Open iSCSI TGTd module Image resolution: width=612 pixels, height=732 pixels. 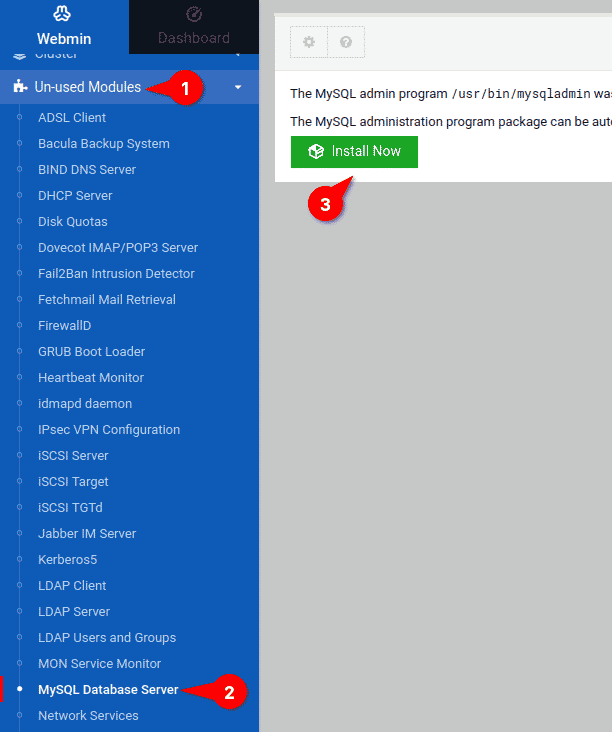tap(70, 507)
